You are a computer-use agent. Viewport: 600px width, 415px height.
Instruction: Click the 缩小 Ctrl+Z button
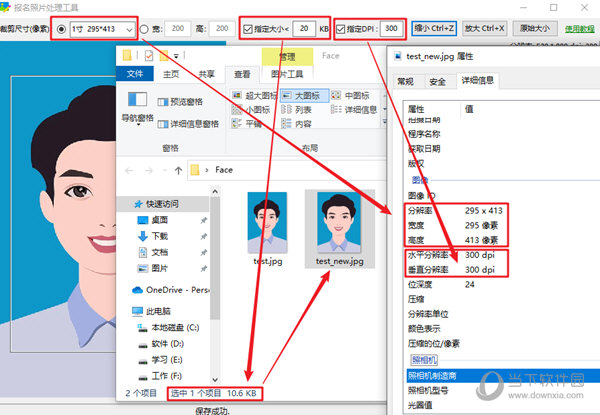pos(434,29)
